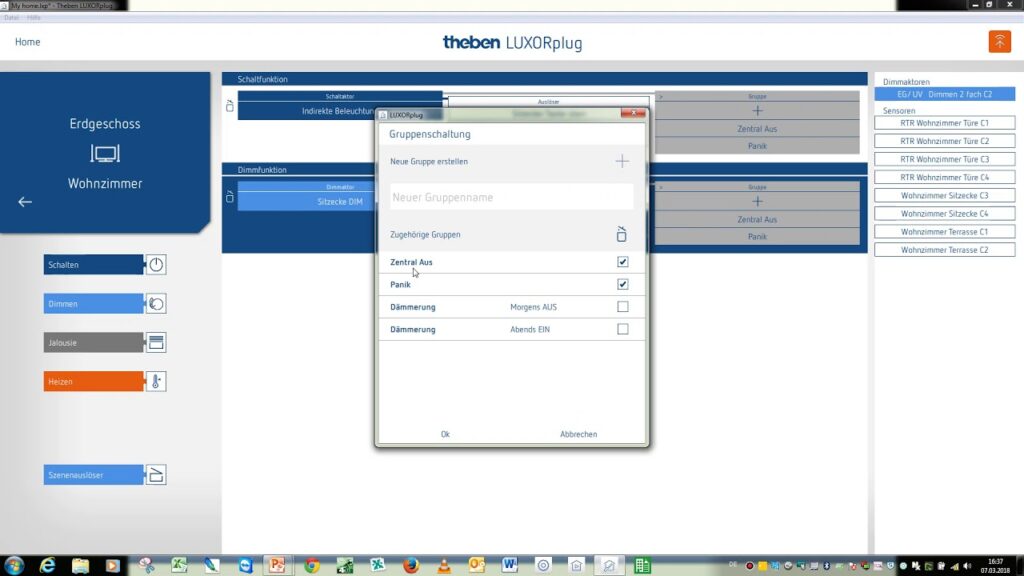The image size is (1024, 576).
Task: Uncheck the Panik group checkbox
Action: 622,284
